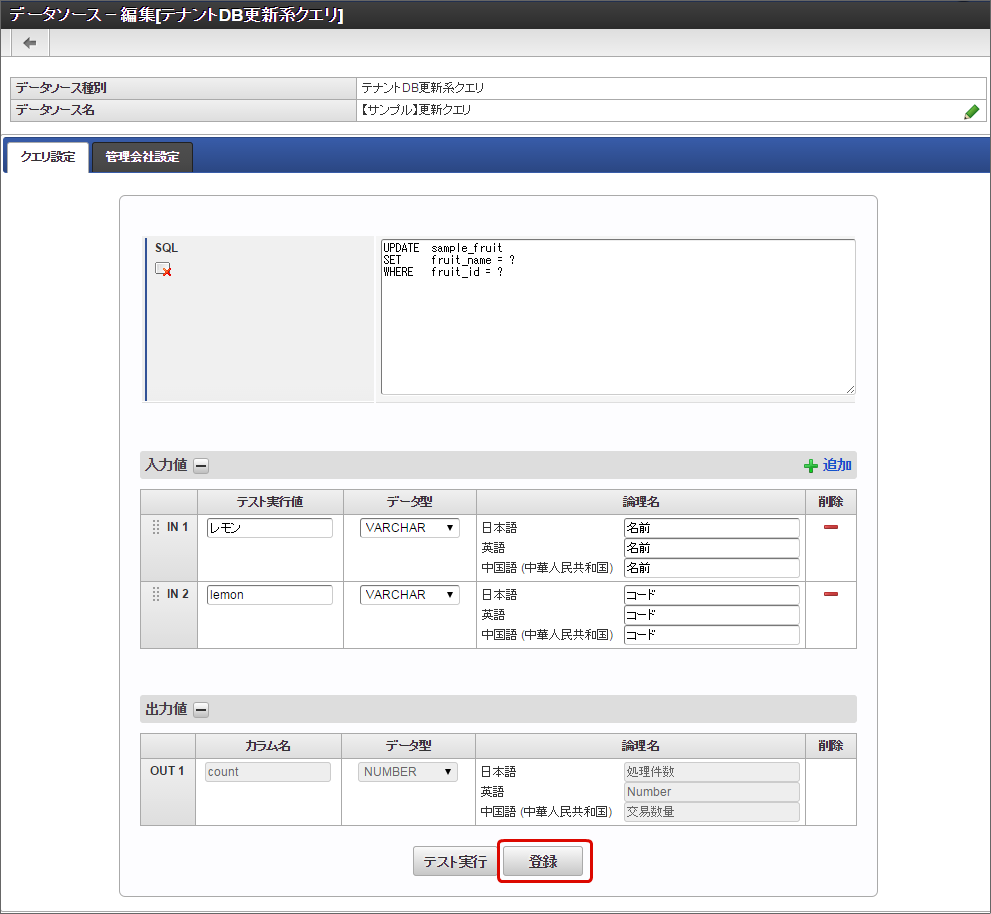991x914 pixels.
Task: Delete input row IN 2 with minus icon
Action: tap(830, 594)
